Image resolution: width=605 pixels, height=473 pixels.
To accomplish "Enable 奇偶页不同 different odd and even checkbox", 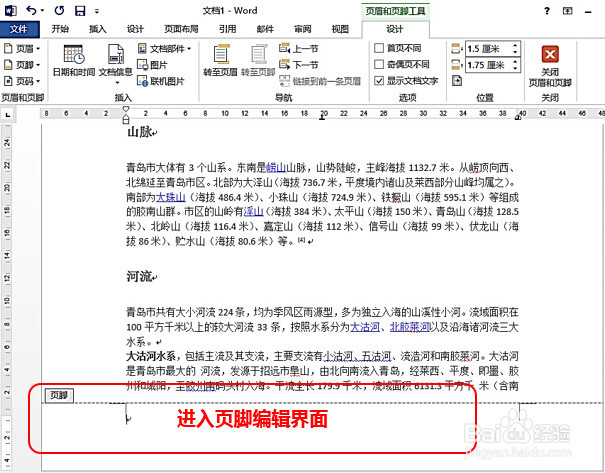I will click(379, 64).
